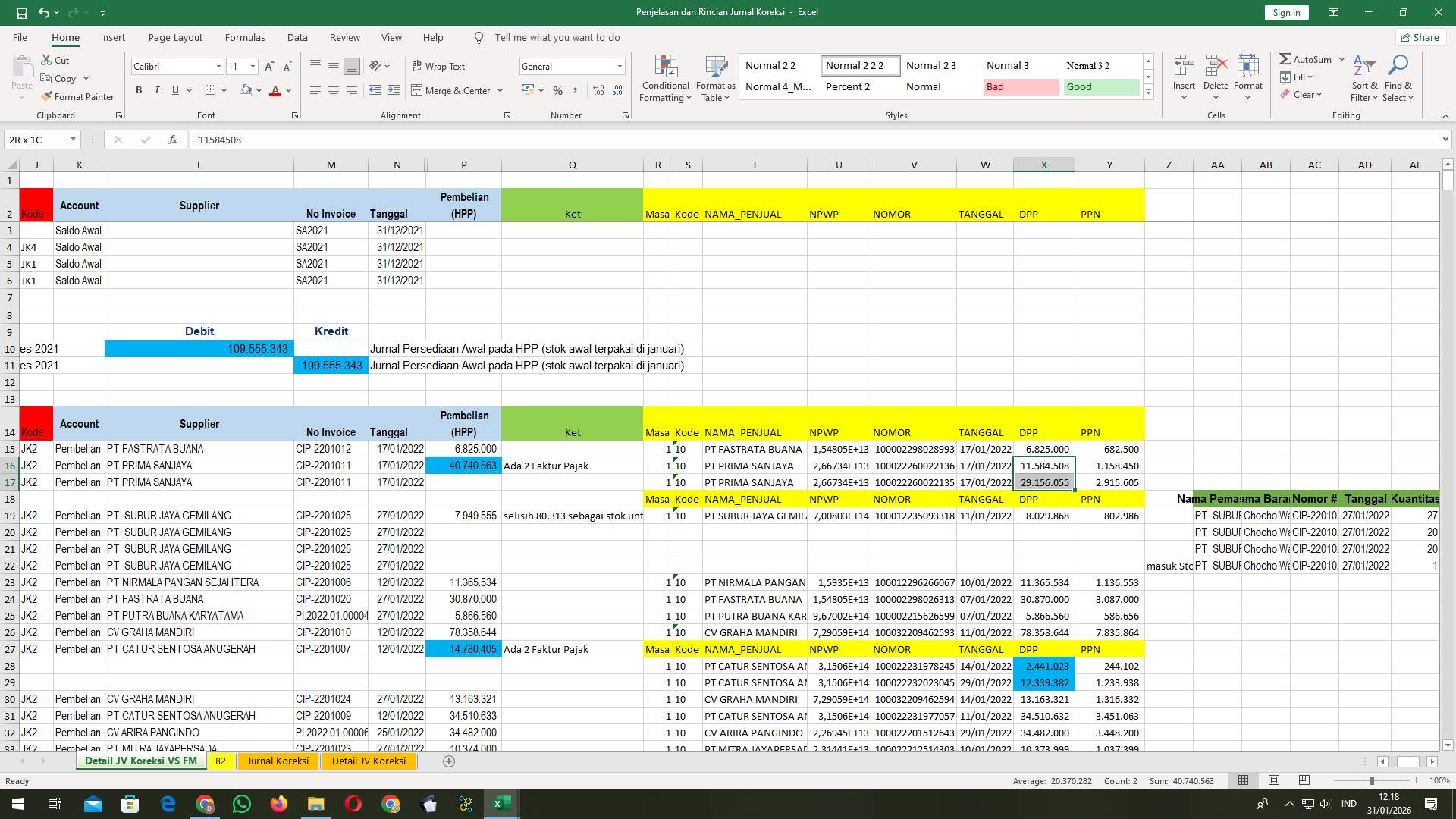1456x819 pixels.
Task: Open the font name dropdown
Action: tap(218, 66)
